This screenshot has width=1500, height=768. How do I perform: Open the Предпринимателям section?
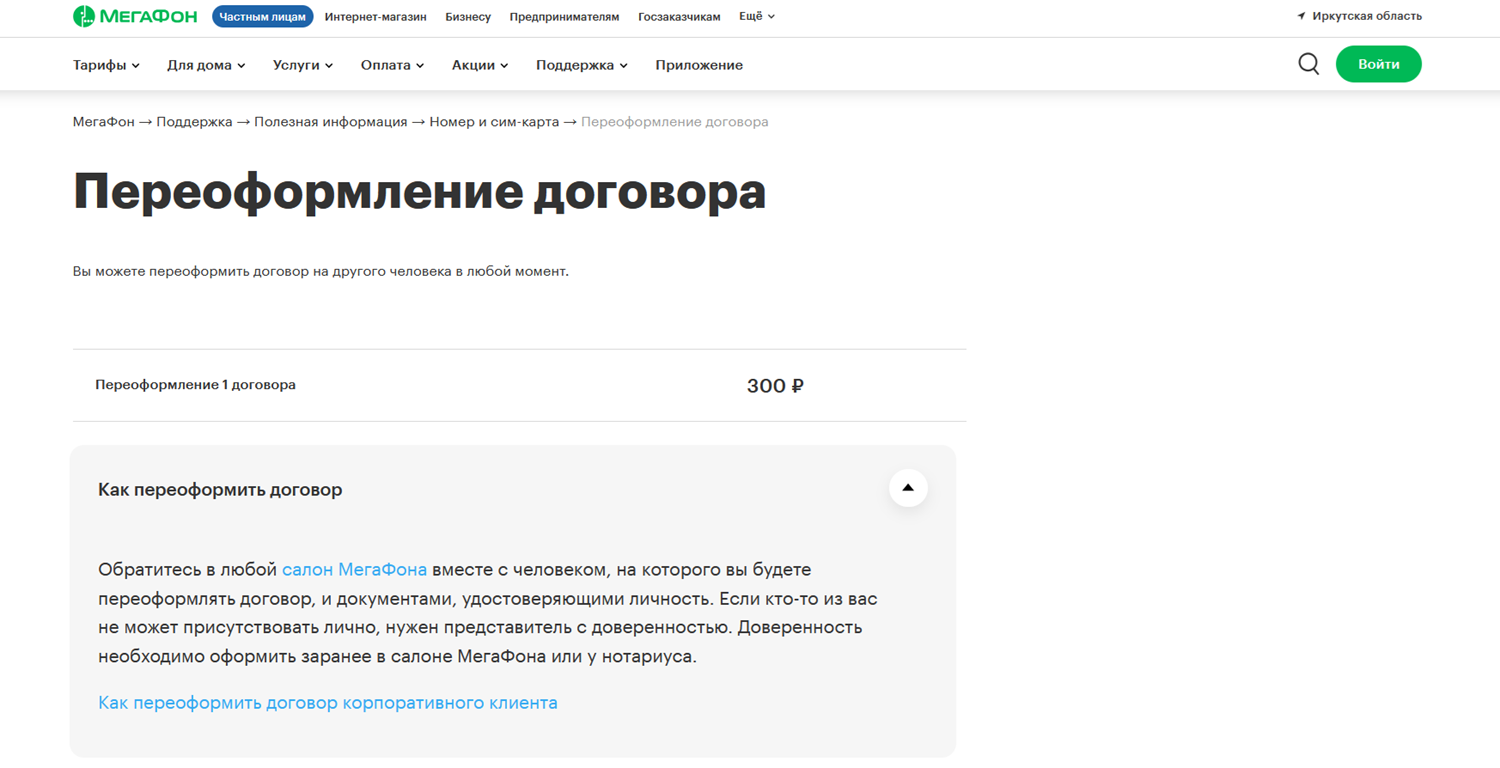[564, 17]
